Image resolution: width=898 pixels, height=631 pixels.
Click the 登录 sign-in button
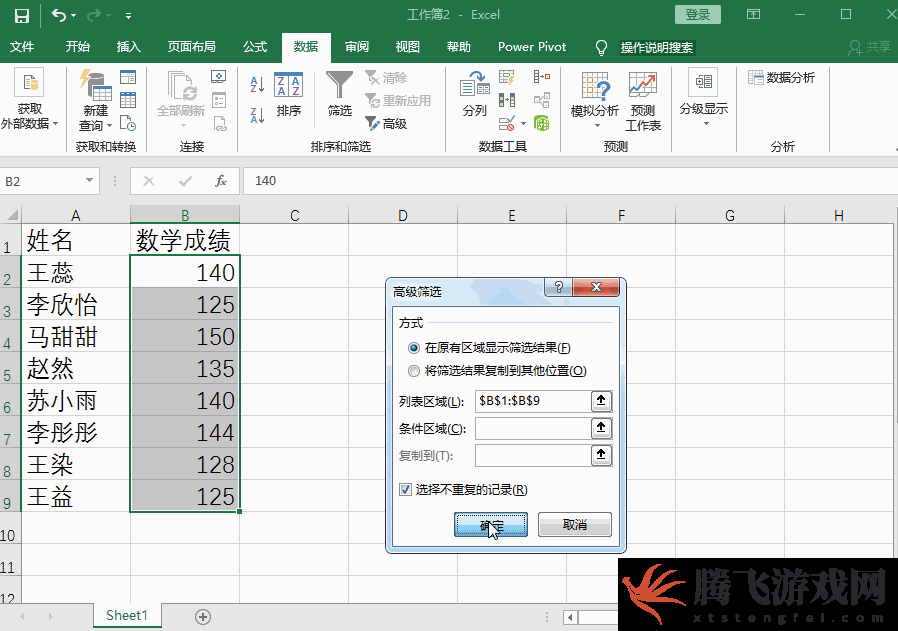(698, 15)
